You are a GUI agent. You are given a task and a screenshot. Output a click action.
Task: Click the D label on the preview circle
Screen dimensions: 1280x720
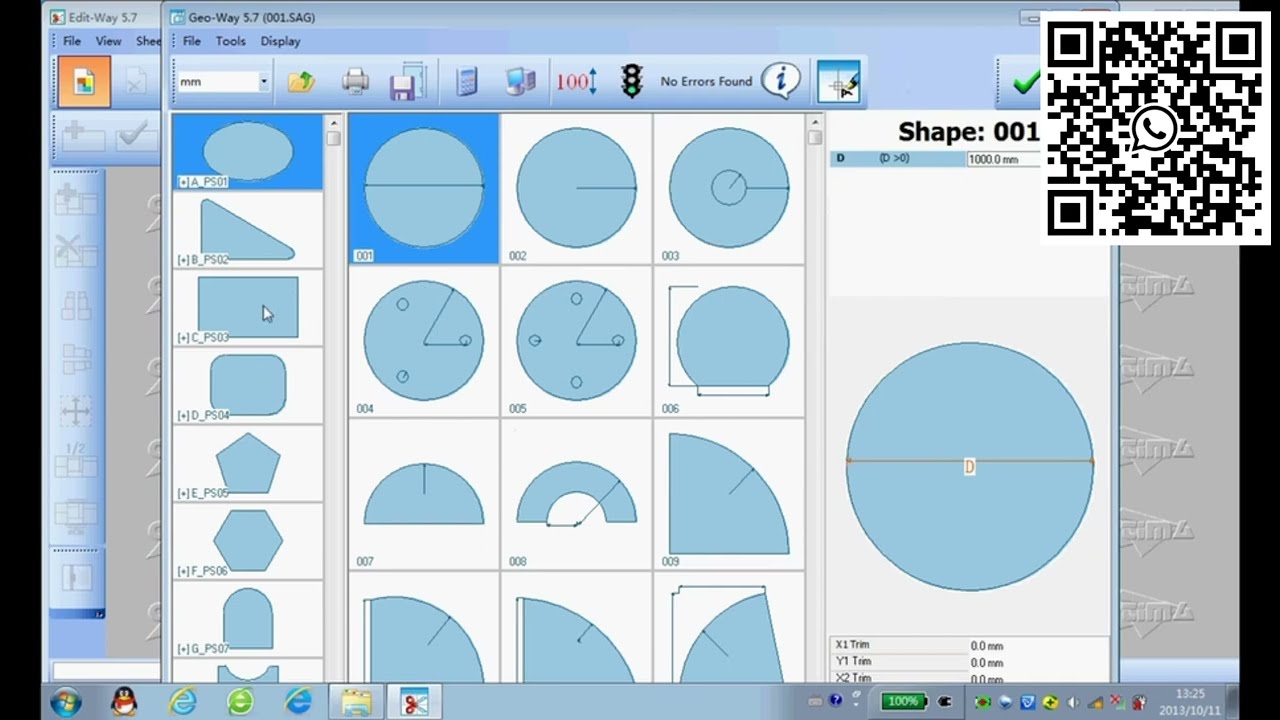(969, 467)
